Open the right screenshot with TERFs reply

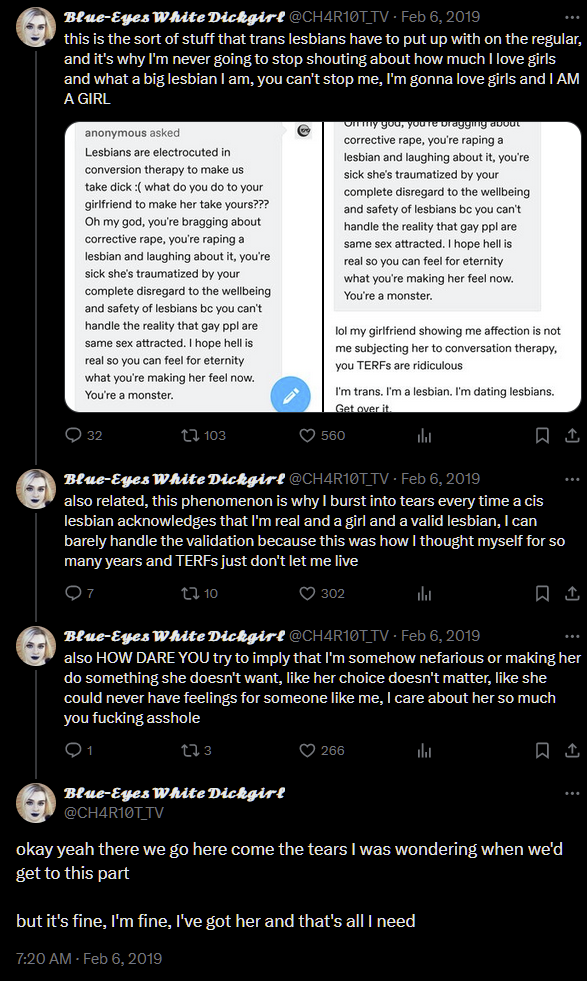click(x=452, y=267)
